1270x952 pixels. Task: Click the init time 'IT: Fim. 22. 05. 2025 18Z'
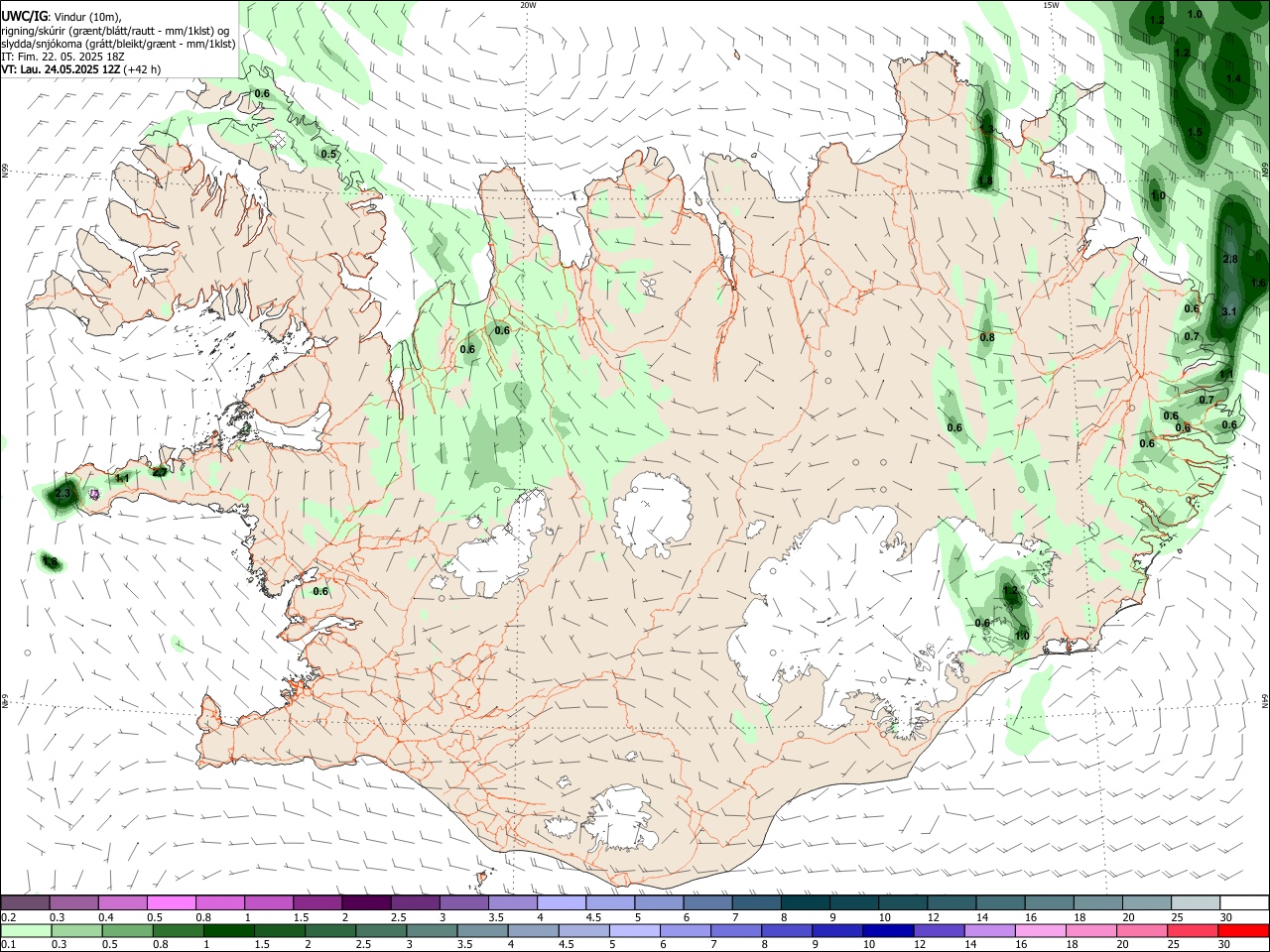click(x=63, y=57)
